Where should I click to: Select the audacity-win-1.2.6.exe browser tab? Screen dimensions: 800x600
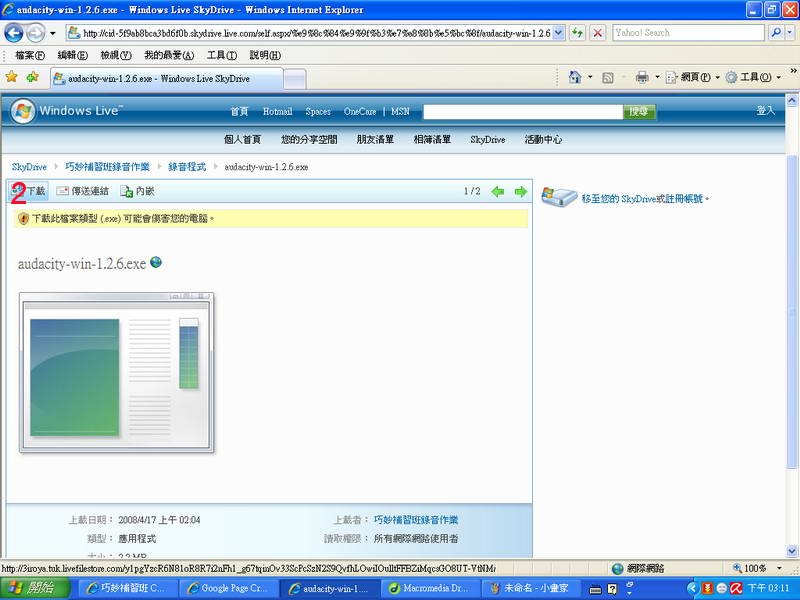(166, 79)
